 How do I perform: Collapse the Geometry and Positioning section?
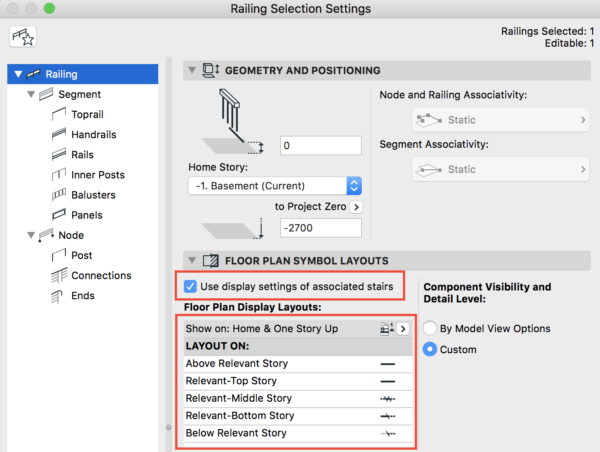191,71
